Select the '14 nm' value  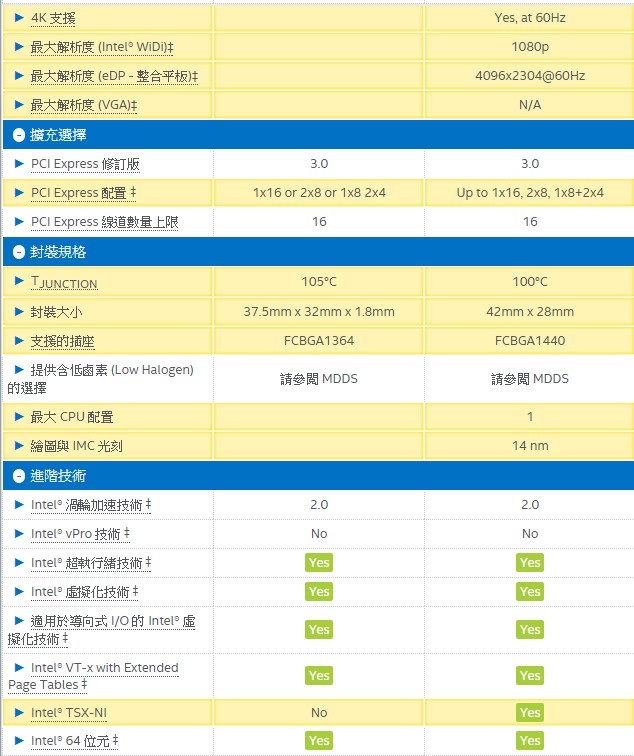pyautogui.click(x=530, y=446)
